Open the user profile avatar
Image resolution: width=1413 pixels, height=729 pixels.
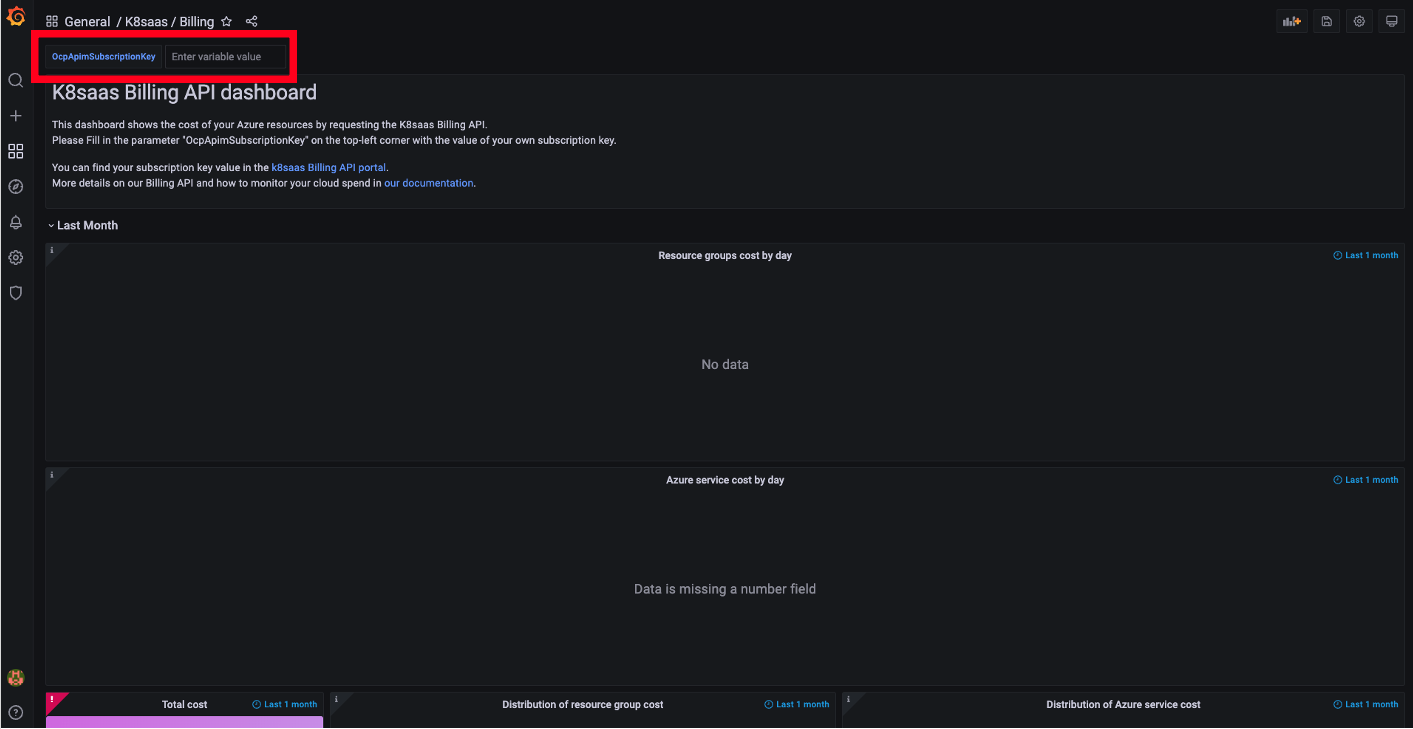click(x=16, y=678)
